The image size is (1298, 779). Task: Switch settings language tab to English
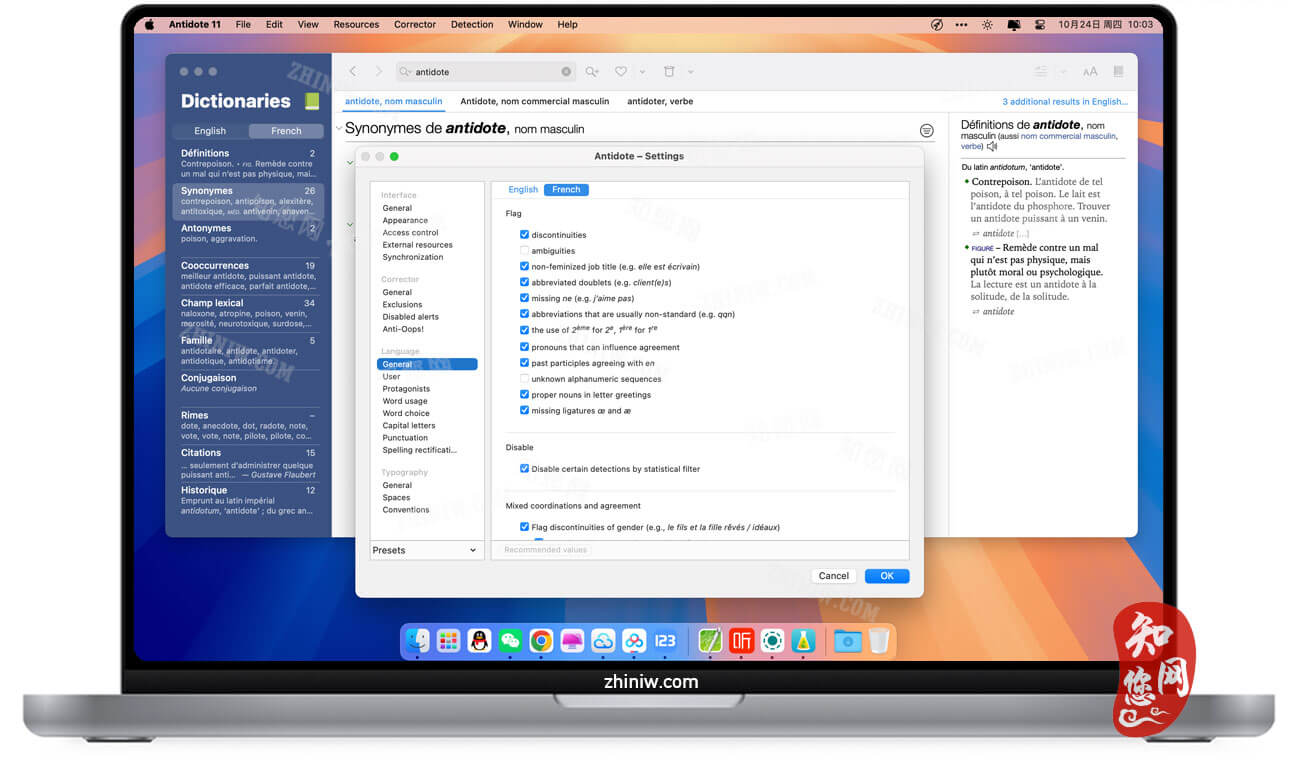[523, 190]
